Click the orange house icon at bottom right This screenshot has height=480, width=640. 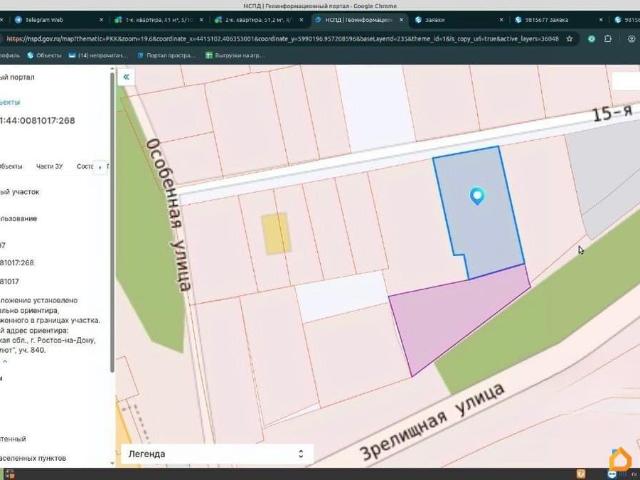620,459
